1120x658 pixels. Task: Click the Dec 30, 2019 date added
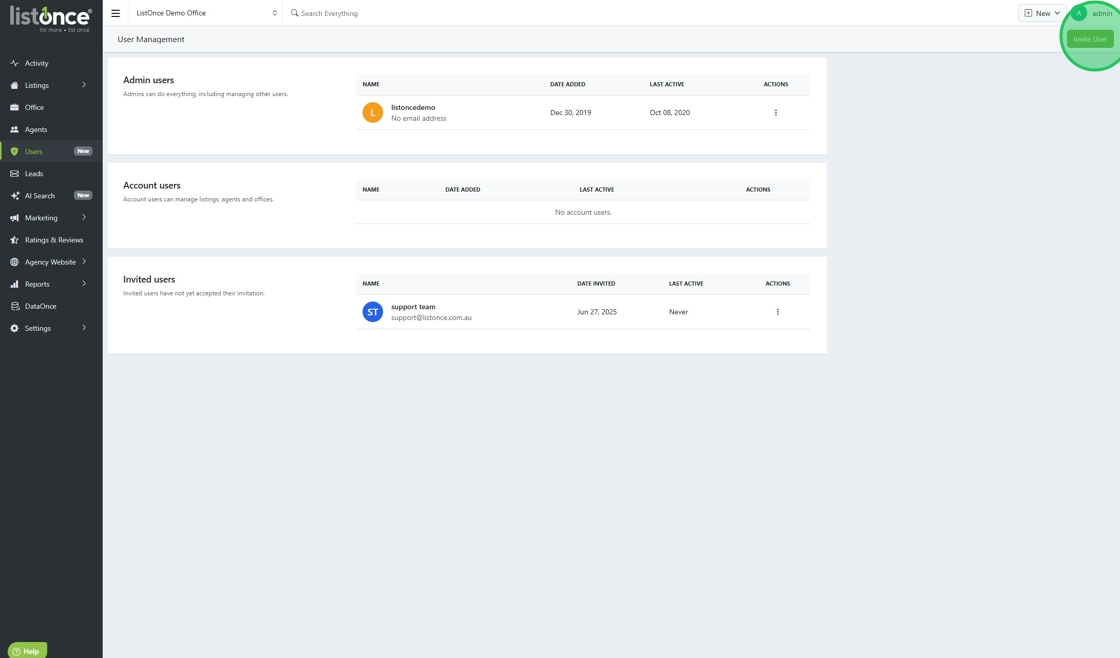(x=571, y=112)
